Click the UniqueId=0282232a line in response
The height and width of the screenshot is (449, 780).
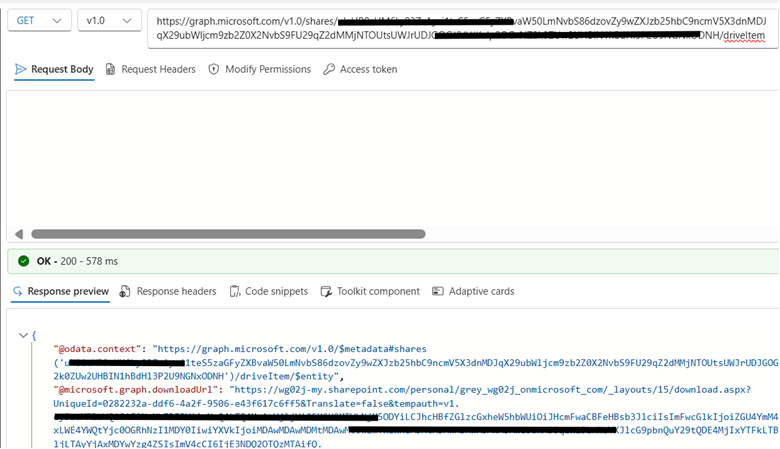coord(256,404)
